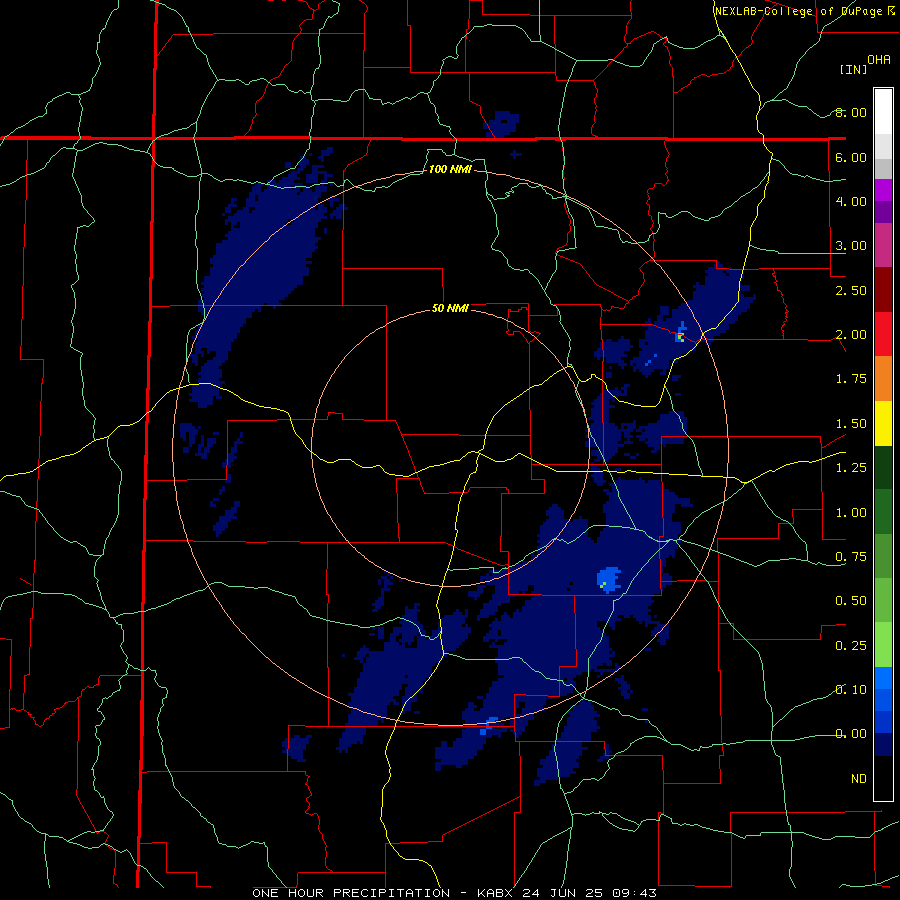Click the 4.00 legend value
Viewport: 900px width, 900px height.
pos(851,201)
